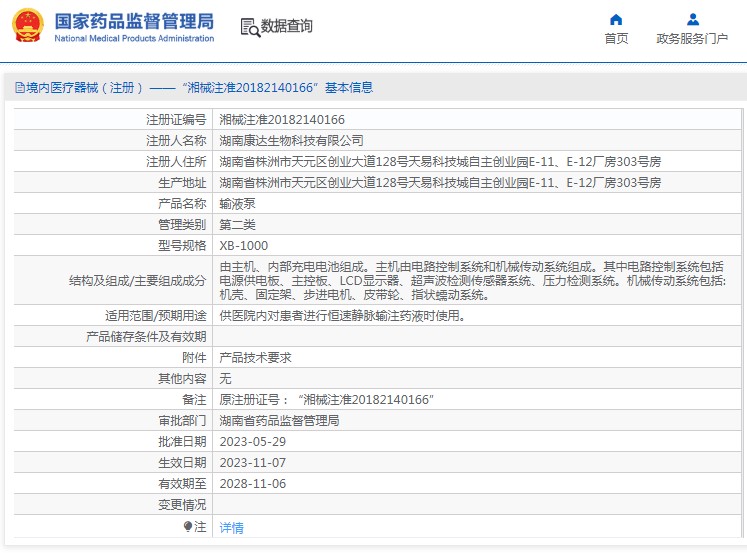Click the 备注 label
This screenshot has height=553, width=747.
[194, 400]
